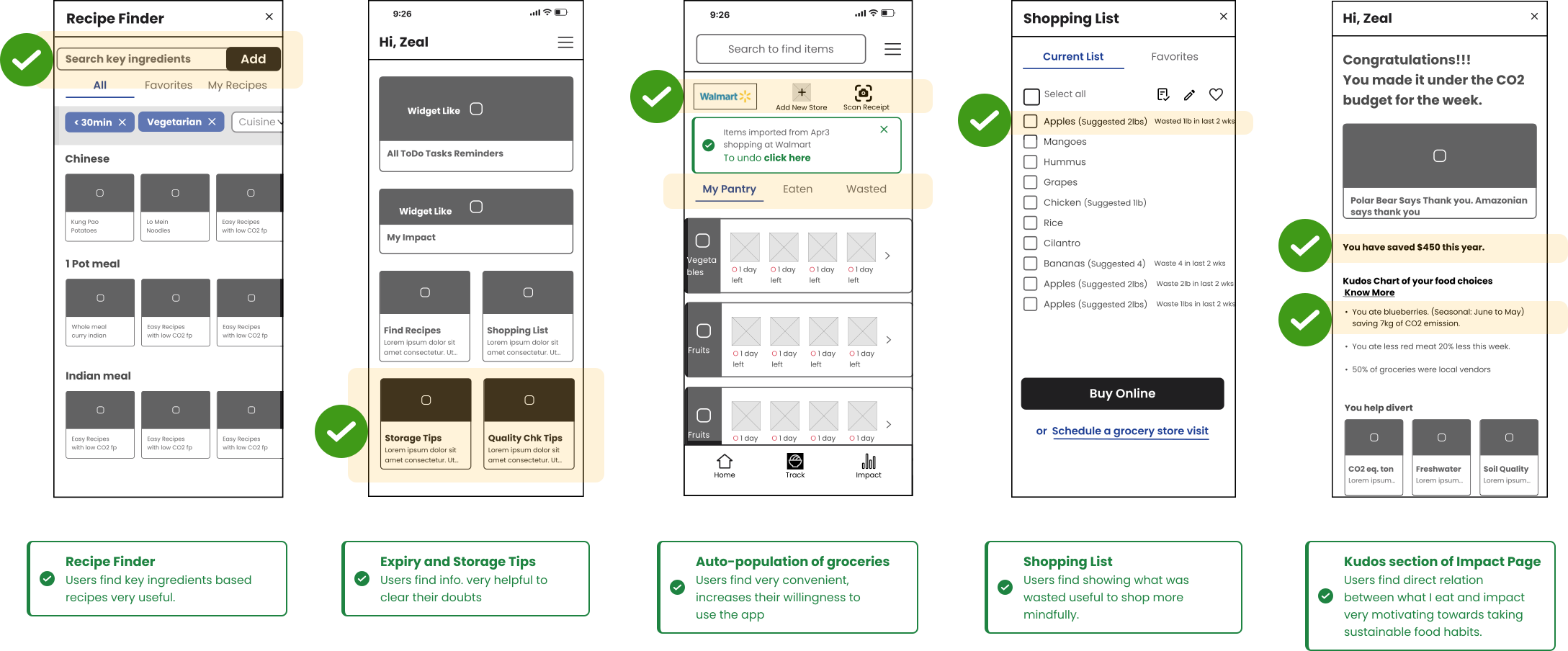Click the heart favorite icon in Shopping List
Image resolution: width=1568 pixels, height=651 pixels.
[1216, 94]
